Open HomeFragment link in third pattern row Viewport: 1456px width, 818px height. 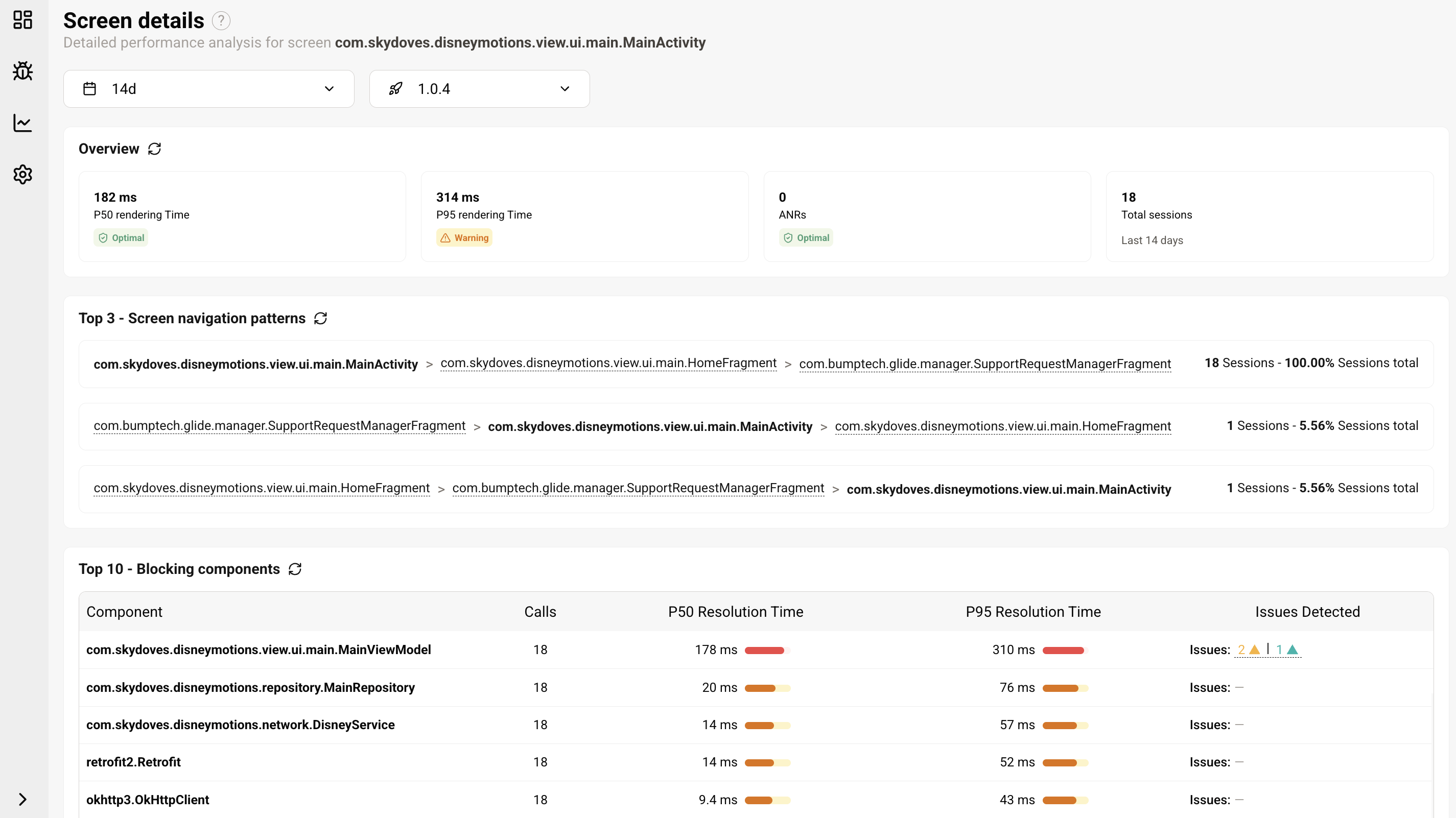261,488
